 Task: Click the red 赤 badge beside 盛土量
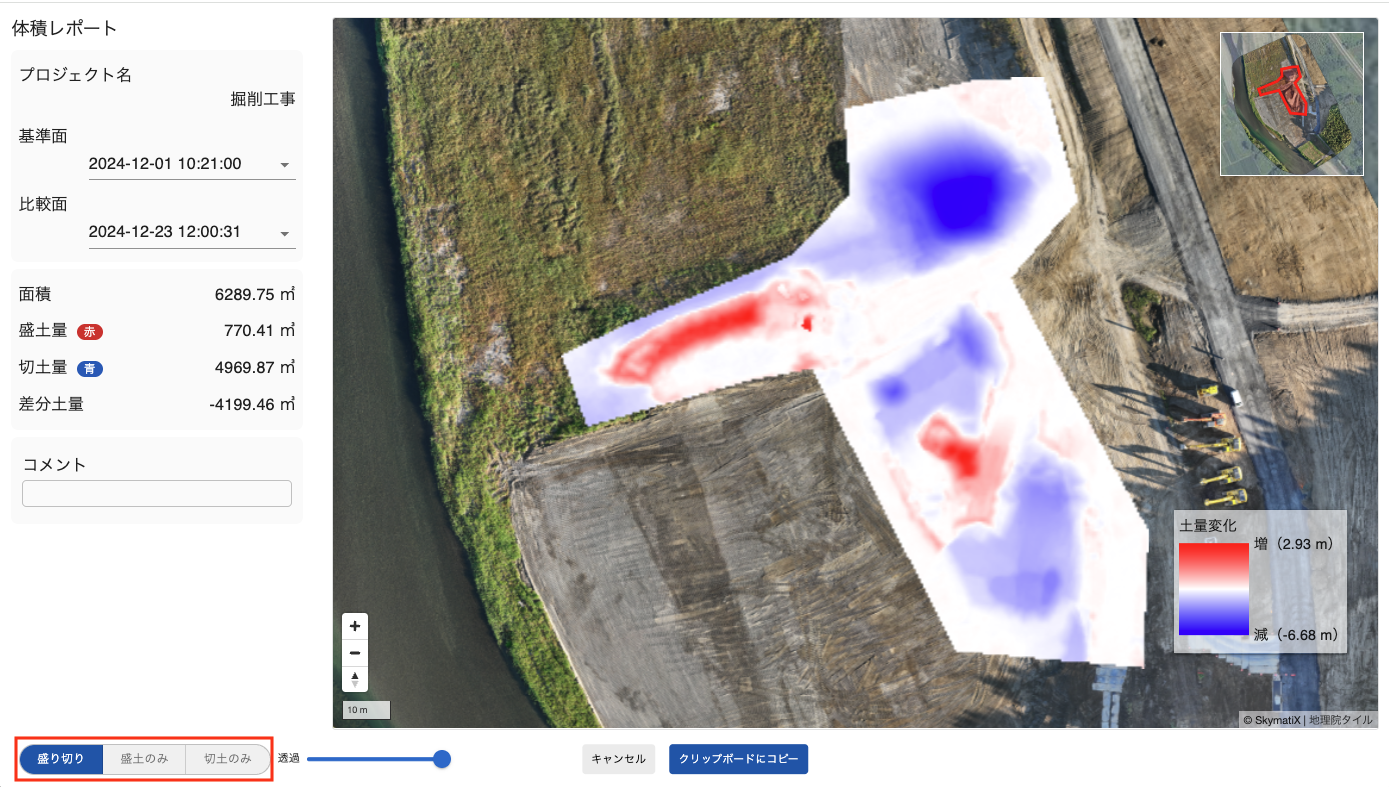tap(90, 332)
